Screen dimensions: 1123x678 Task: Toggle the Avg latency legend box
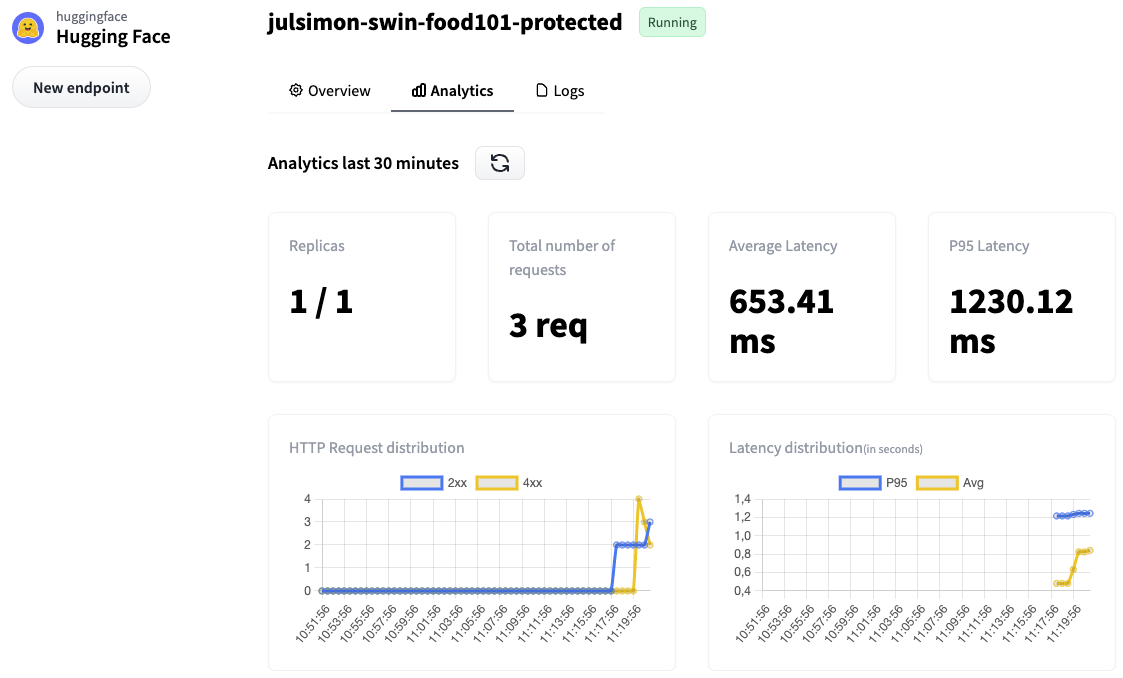[935, 483]
